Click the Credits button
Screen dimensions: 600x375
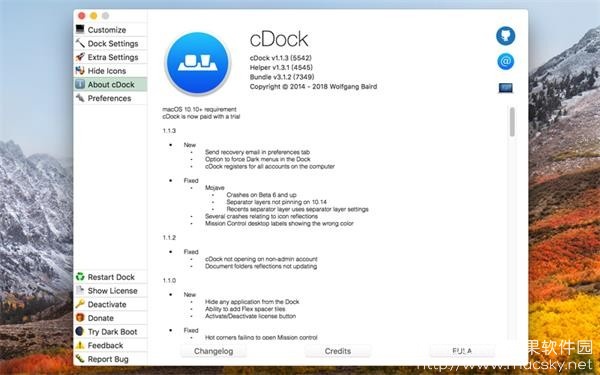pyautogui.click(x=338, y=351)
